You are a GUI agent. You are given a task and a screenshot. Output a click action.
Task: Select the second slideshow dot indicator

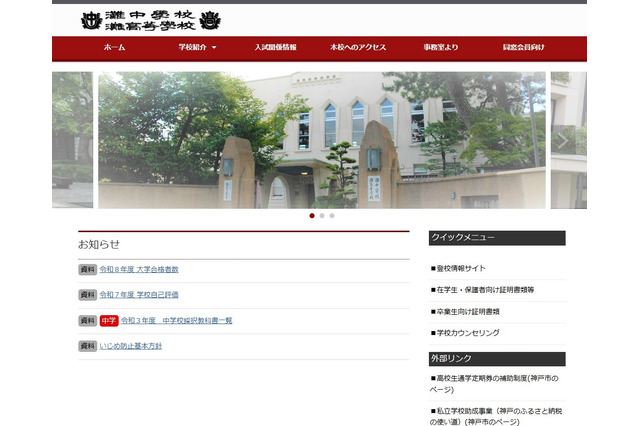click(x=322, y=216)
